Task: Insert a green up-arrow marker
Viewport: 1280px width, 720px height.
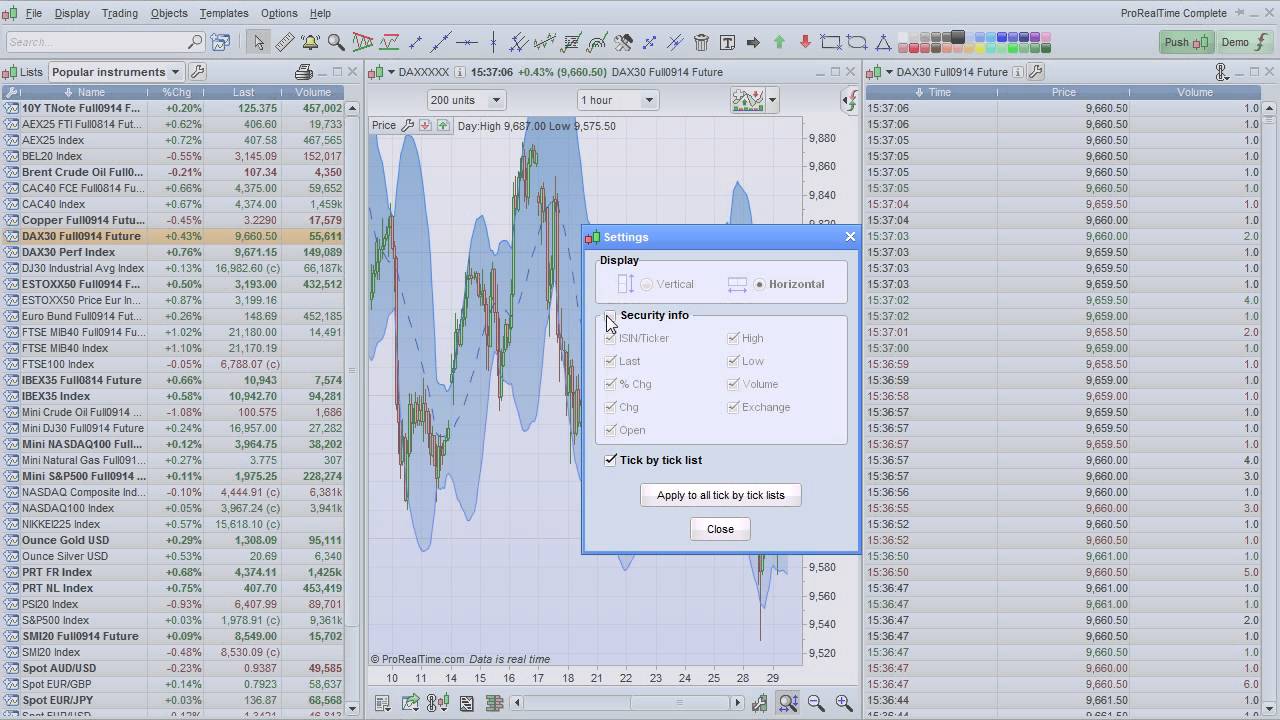Action: coord(779,42)
